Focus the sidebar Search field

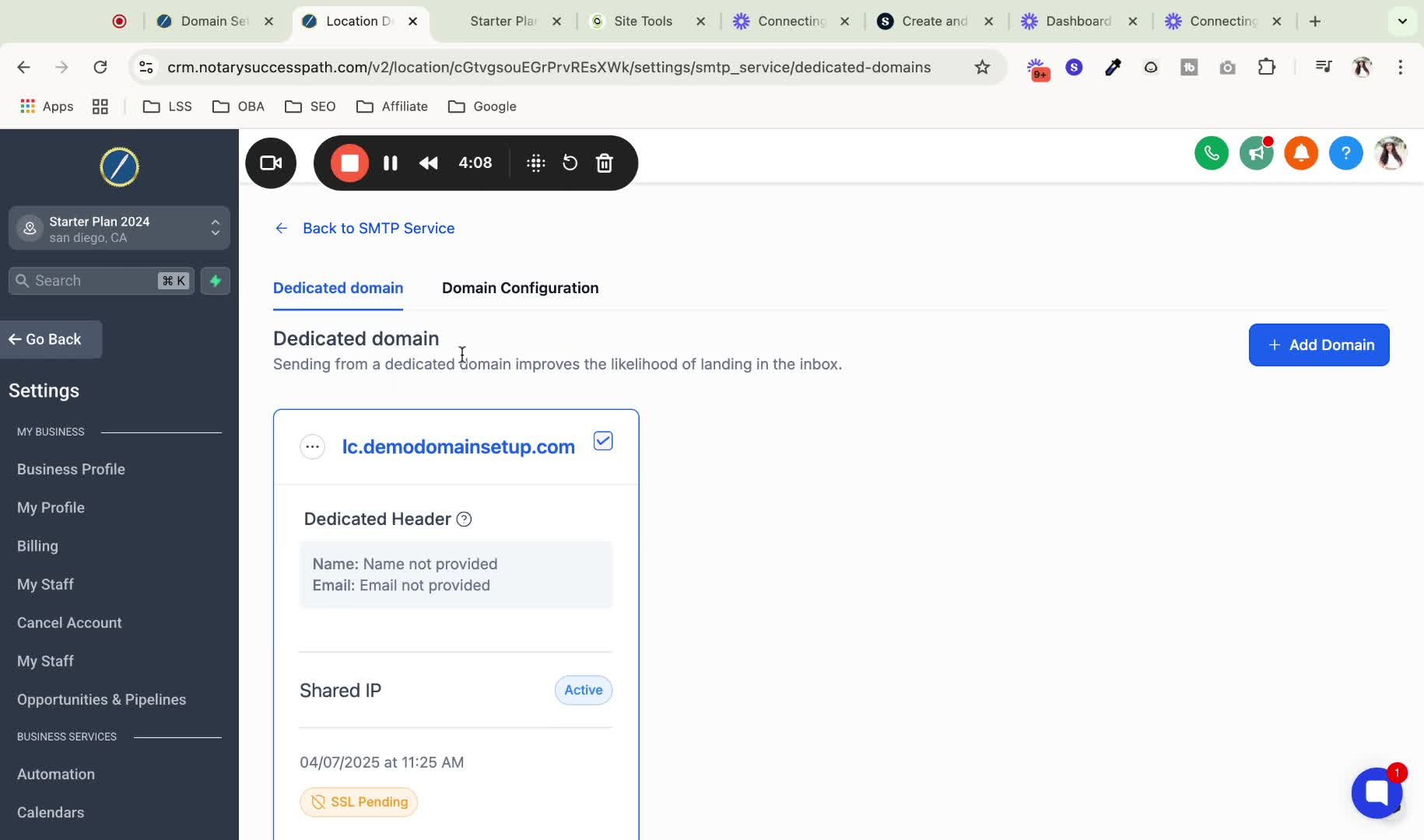(x=101, y=281)
